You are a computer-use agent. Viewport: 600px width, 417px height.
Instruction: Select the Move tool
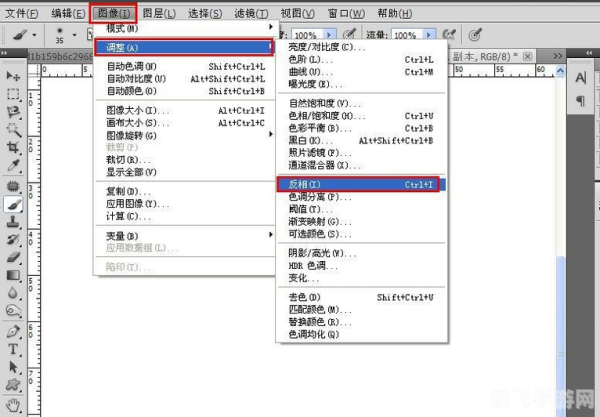[x=13, y=76]
